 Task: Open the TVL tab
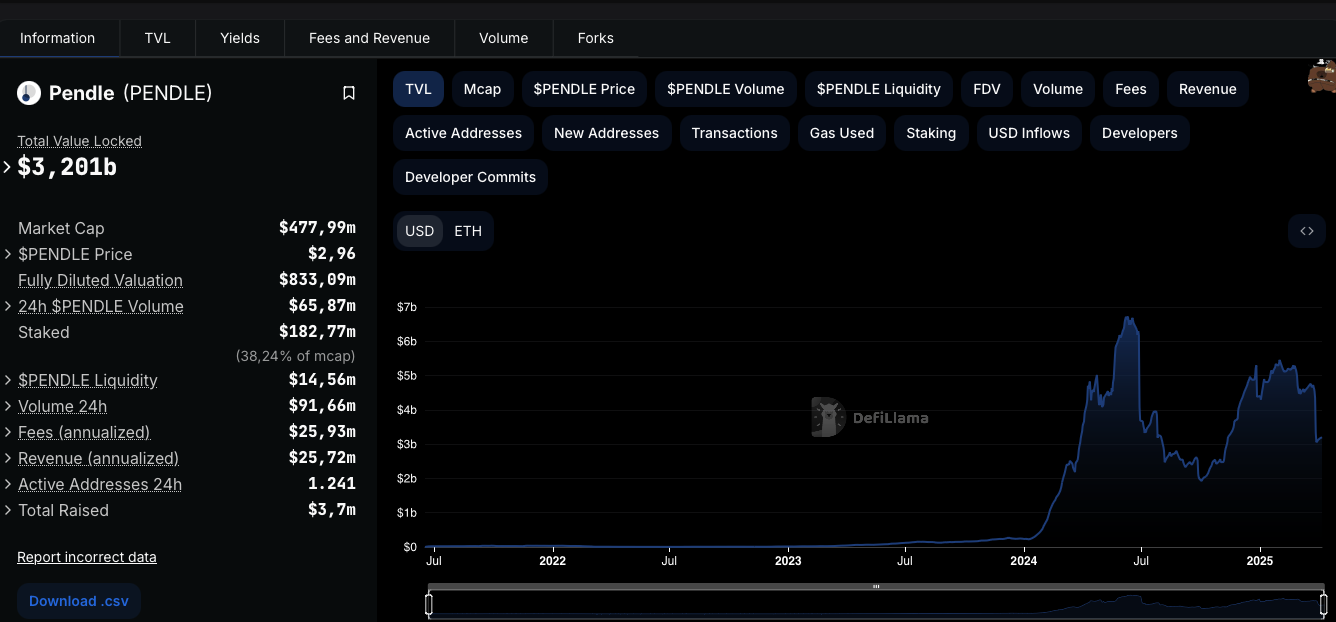(158, 38)
